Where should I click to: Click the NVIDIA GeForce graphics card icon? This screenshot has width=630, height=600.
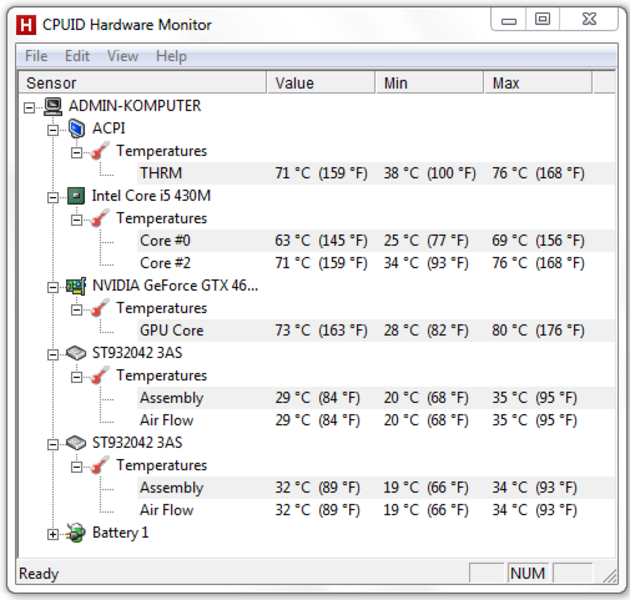tap(76, 286)
